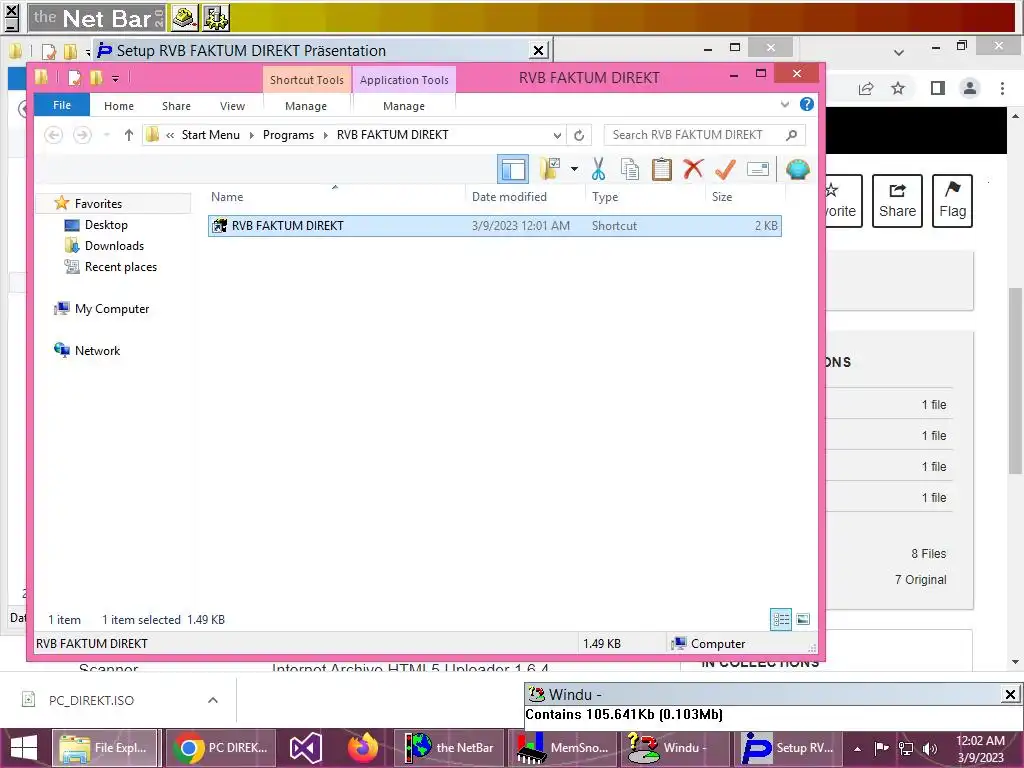Click the Cut scissors icon in toolbar

pyautogui.click(x=598, y=169)
